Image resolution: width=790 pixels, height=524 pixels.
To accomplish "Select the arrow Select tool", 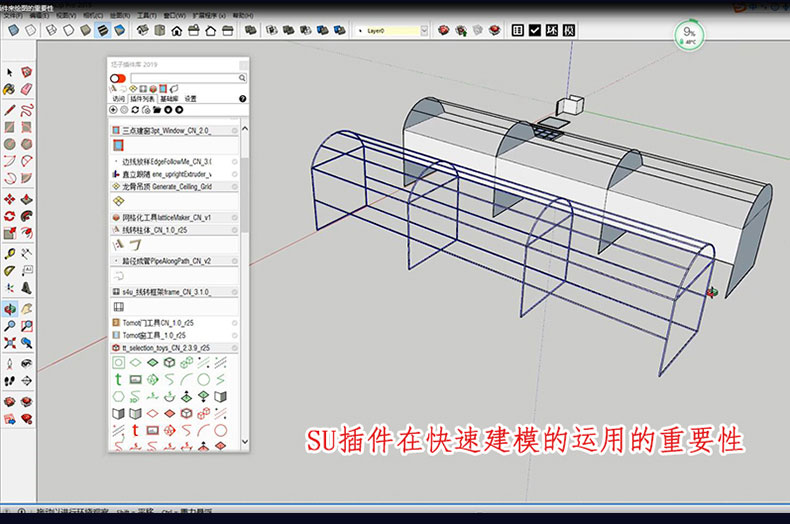I will tap(9, 73).
